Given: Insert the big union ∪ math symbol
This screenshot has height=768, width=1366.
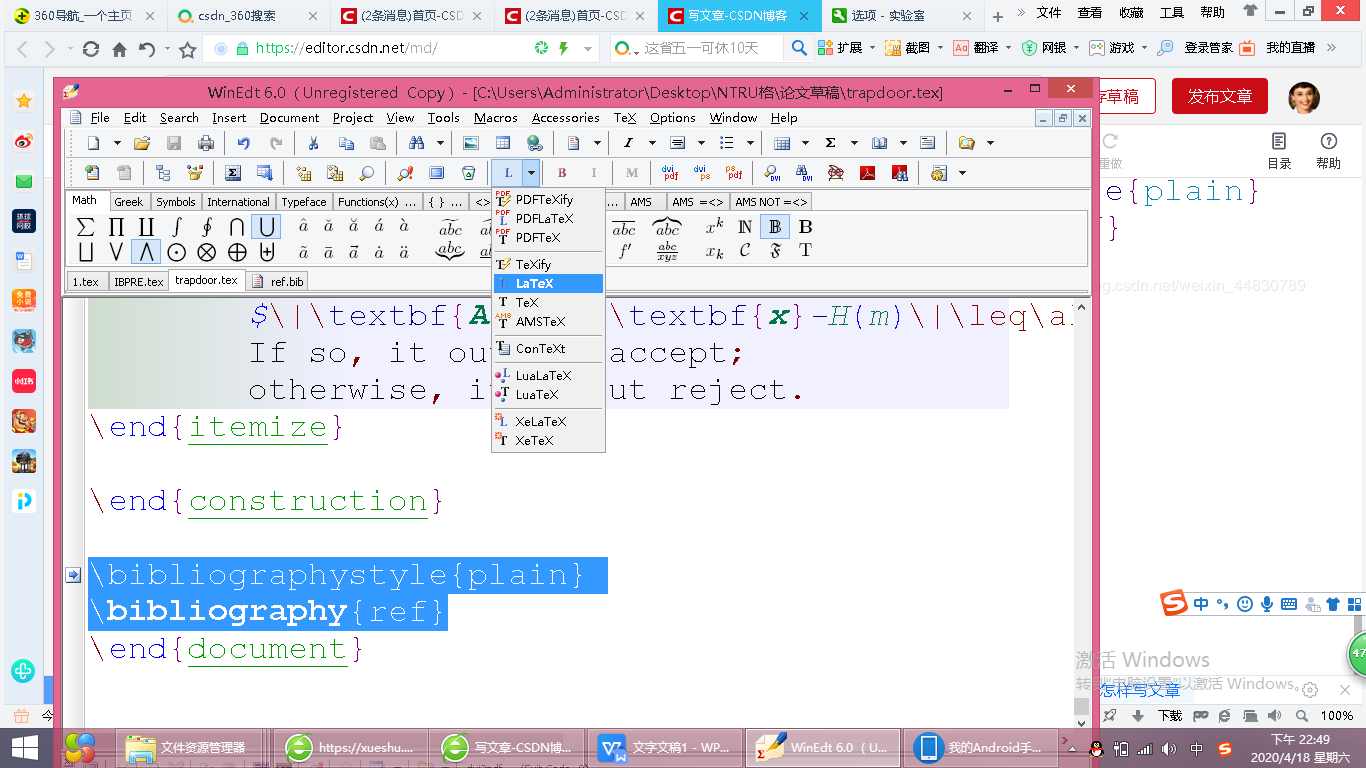Looking at the screenshot, I should pyautogui.click(x=265, y=226).
